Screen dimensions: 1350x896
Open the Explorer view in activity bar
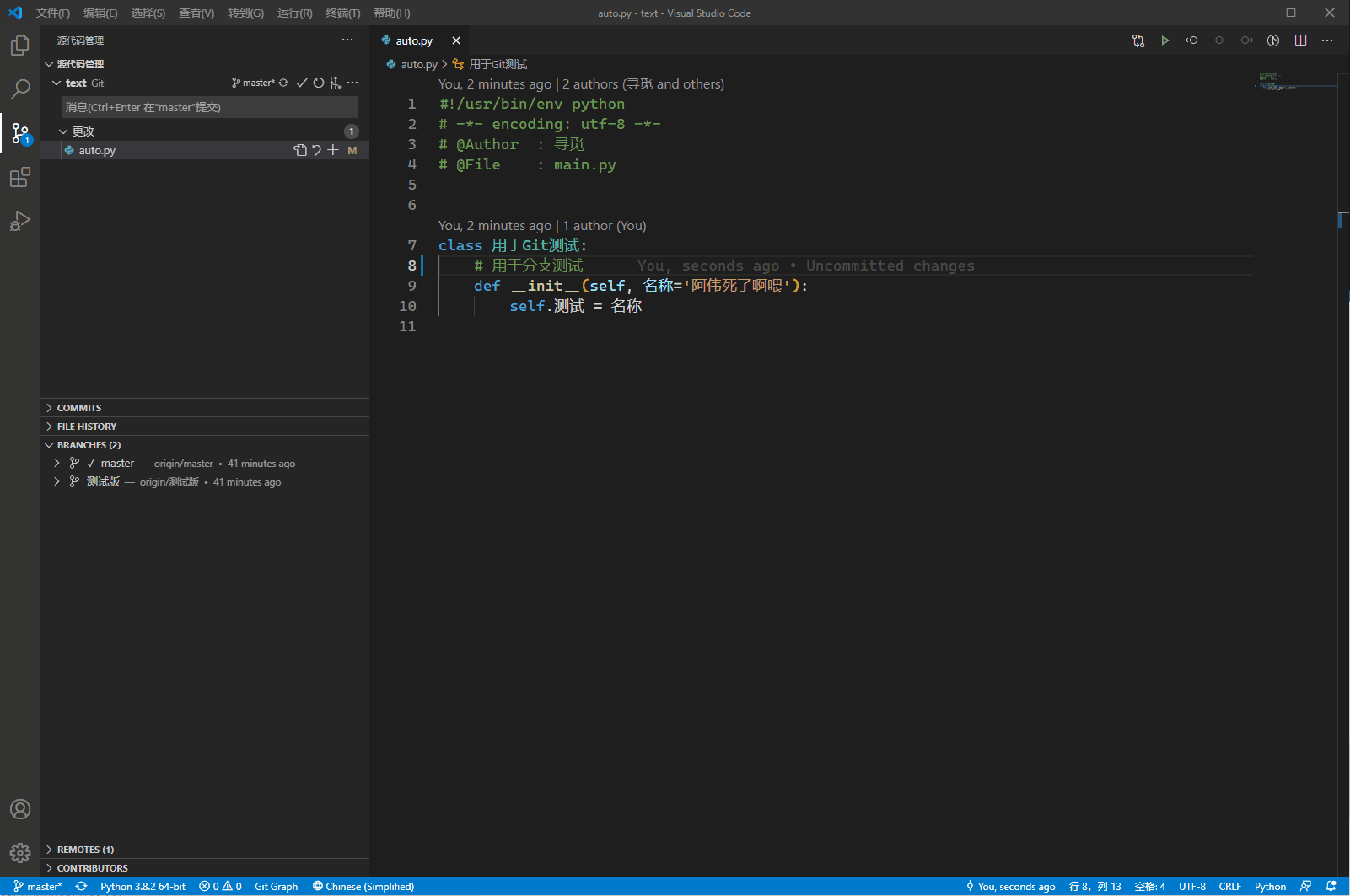click(x=20, y=46)
